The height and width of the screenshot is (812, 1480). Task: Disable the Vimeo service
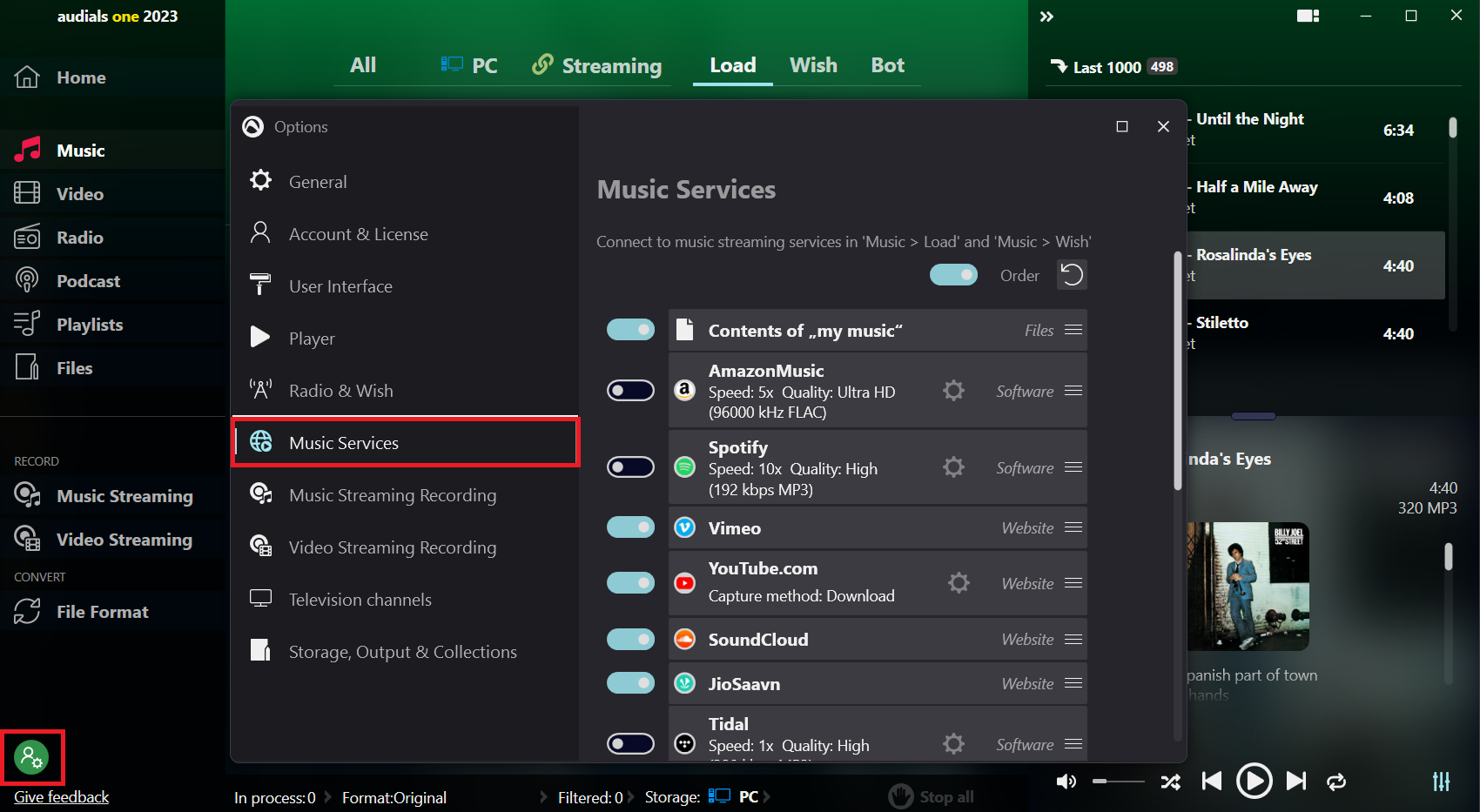[630, 527]
